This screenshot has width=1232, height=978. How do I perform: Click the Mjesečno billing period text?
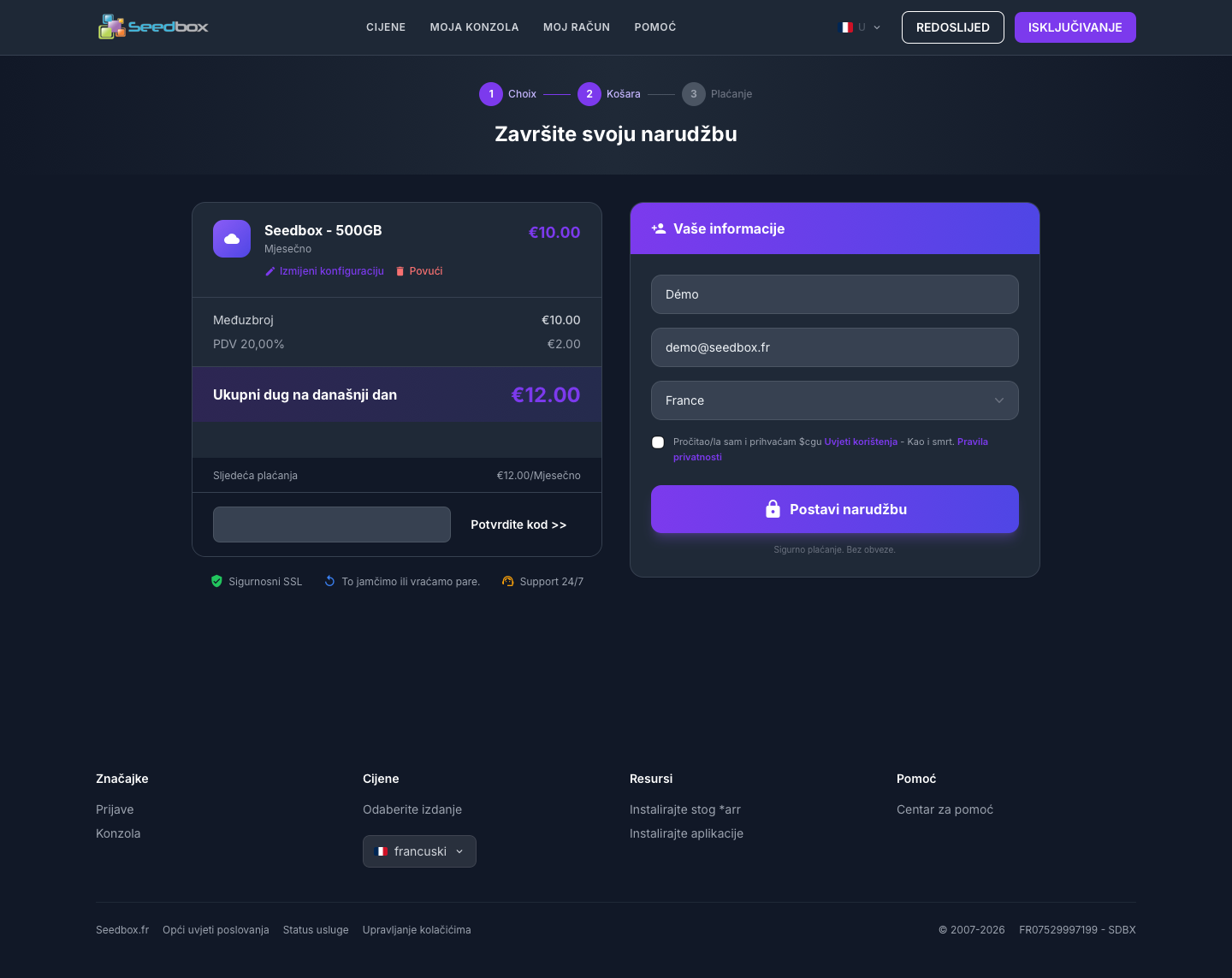pyautogui.click(x=287, y=249)
